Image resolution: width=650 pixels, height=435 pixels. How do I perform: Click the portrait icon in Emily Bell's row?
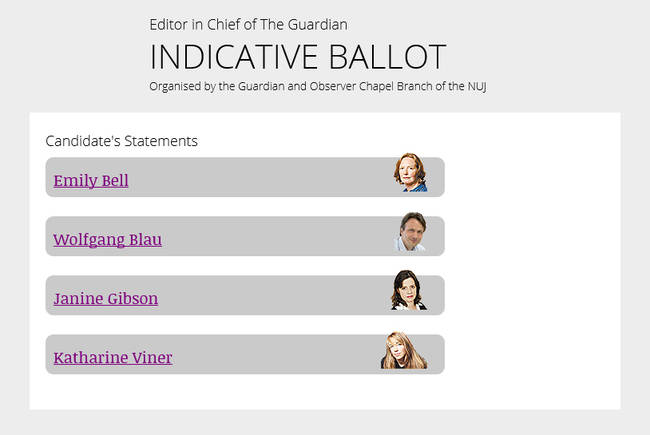(x=410, y=173)
